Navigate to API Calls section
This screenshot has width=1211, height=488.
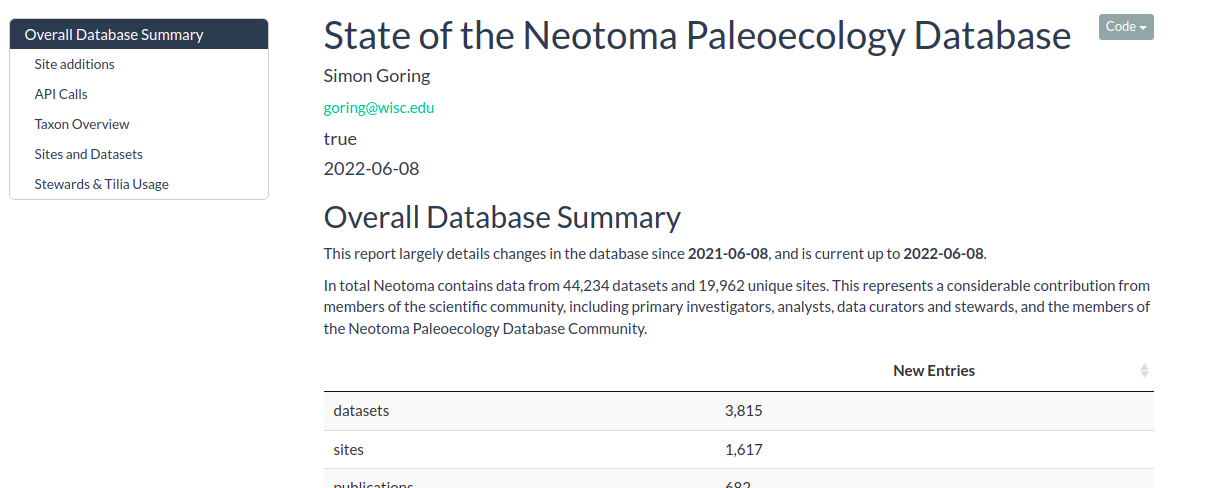(61, 94)
